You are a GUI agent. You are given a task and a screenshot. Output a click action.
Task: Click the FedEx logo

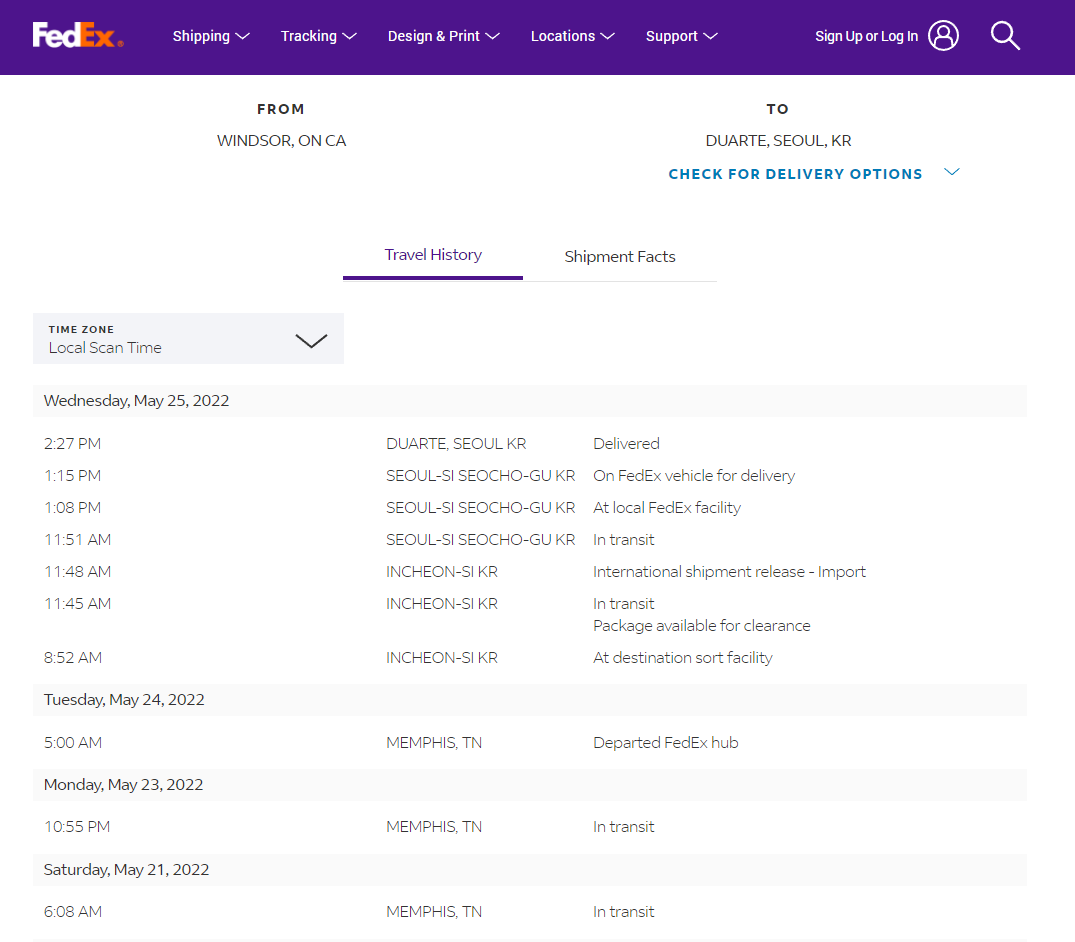[x=77, y=35]
